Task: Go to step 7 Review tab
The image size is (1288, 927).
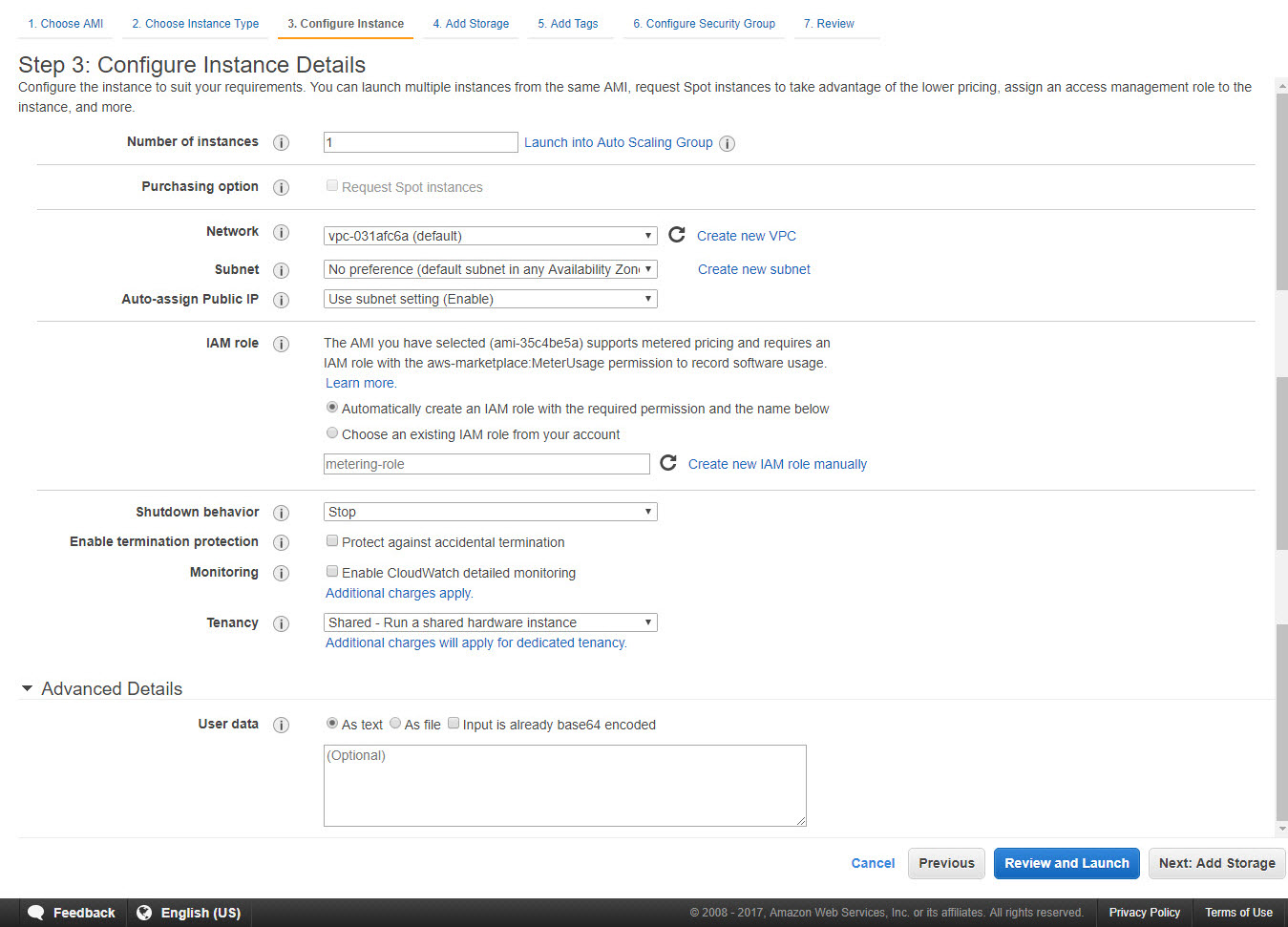Action: tap(829, 24)
